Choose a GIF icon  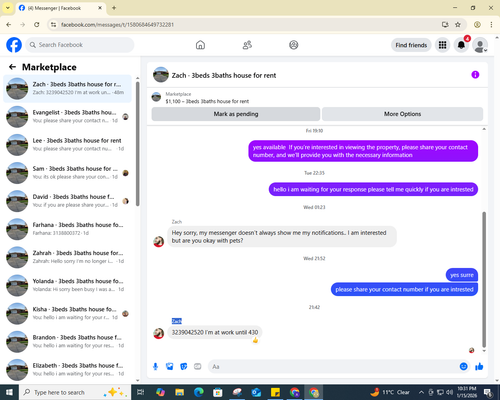click(198, 367)
